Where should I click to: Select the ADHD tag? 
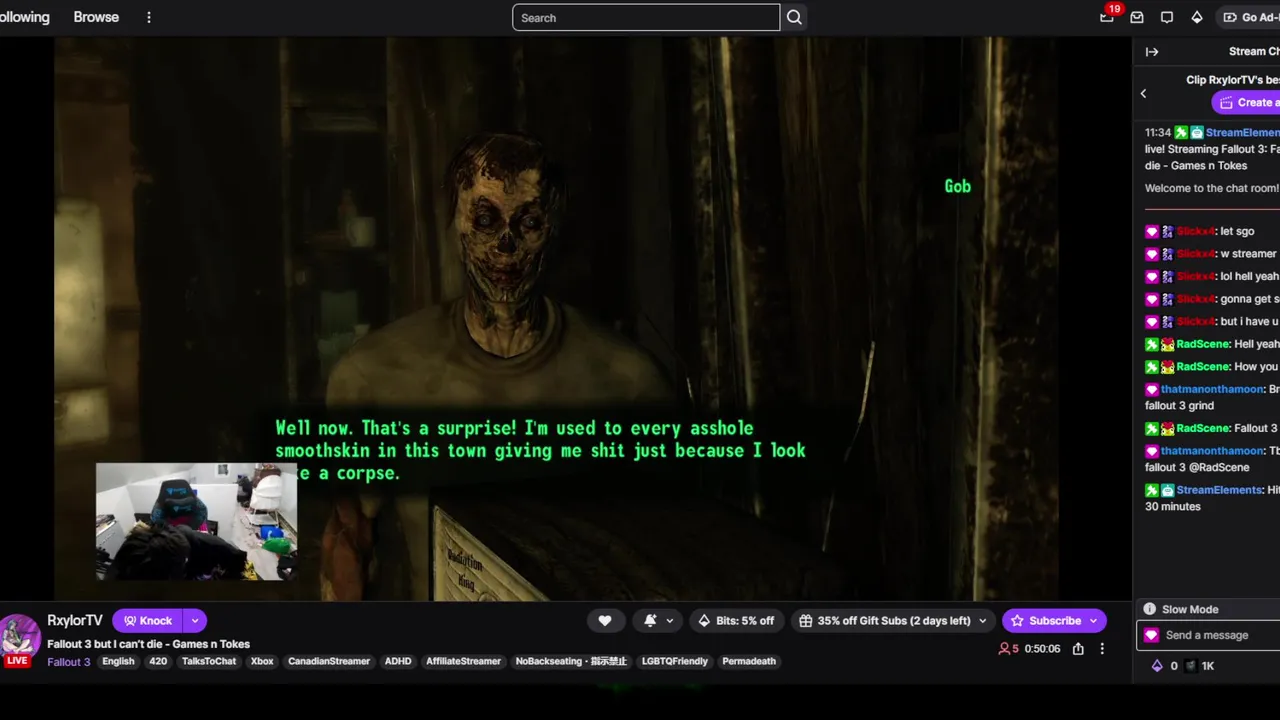[398, 661]
